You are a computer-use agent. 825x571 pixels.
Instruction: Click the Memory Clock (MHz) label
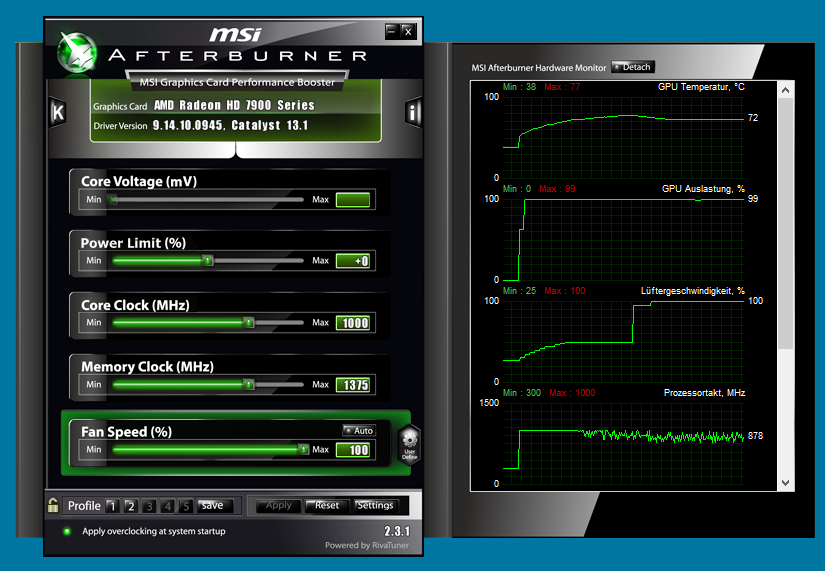click(147, 367)
